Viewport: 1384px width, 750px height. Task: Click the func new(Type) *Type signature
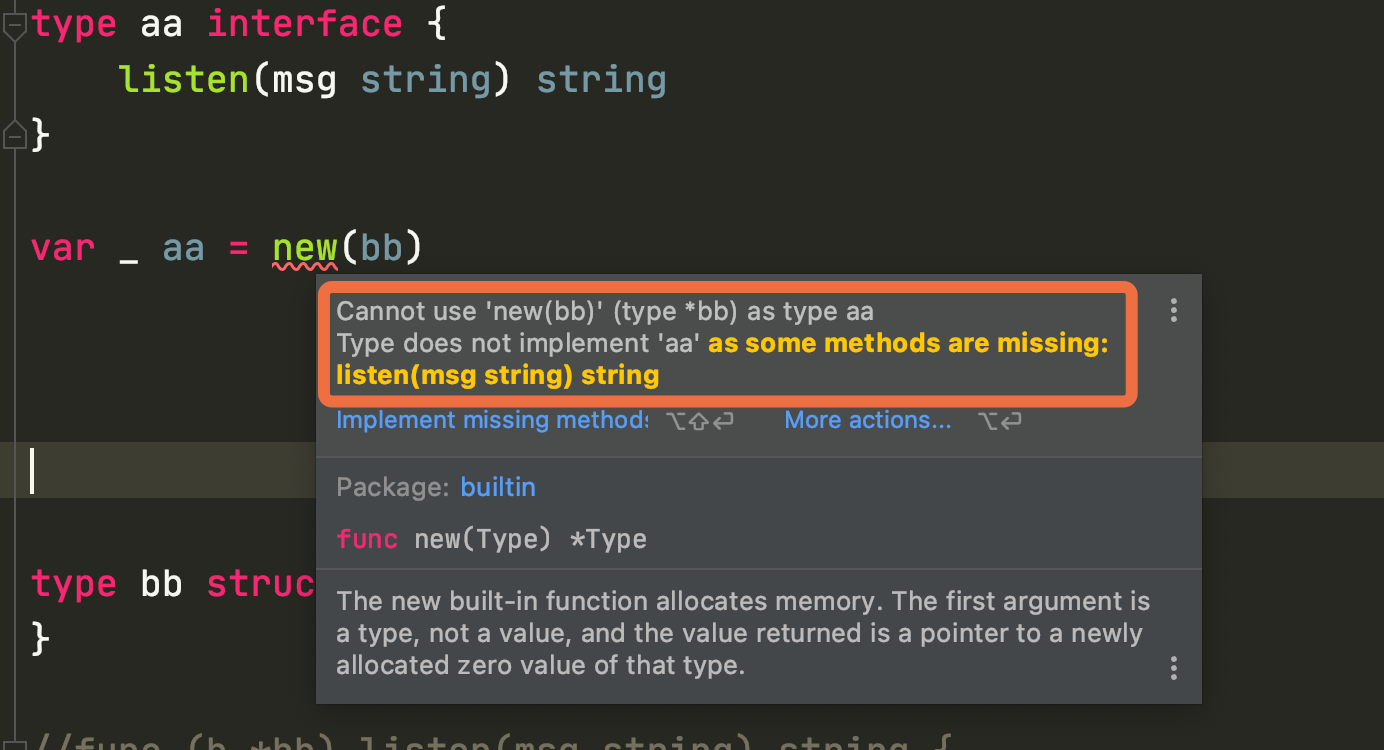(491, 540)
